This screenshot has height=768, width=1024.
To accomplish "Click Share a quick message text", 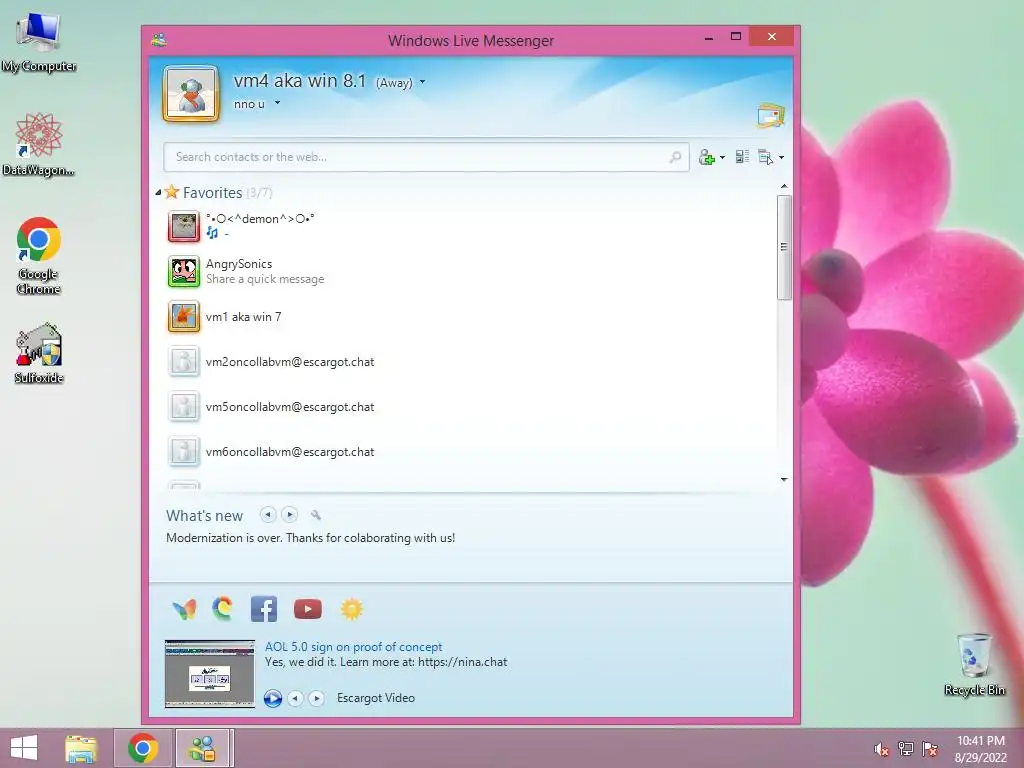I will tap(265, 279).
